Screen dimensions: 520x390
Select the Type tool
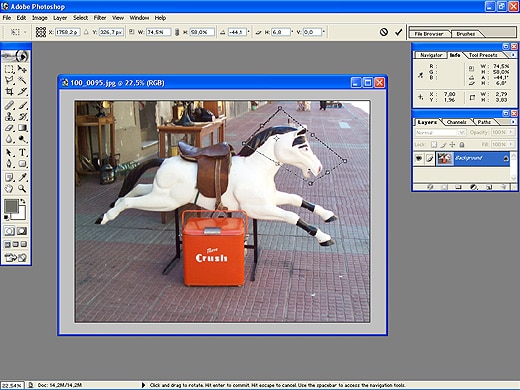pyautogui.click(x=22, y=153)
